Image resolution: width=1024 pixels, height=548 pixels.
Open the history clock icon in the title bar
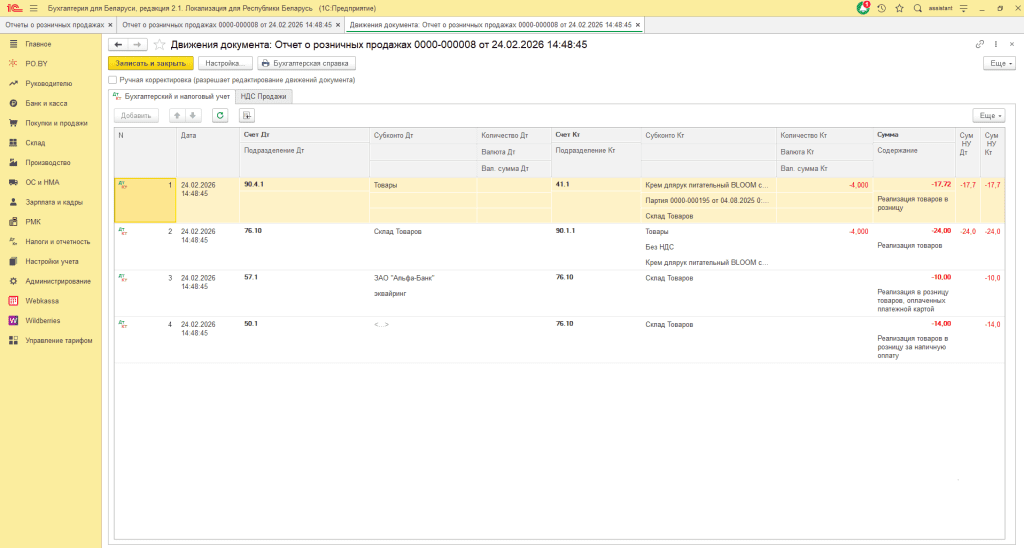pyautogui.click(x=882, y=7)
